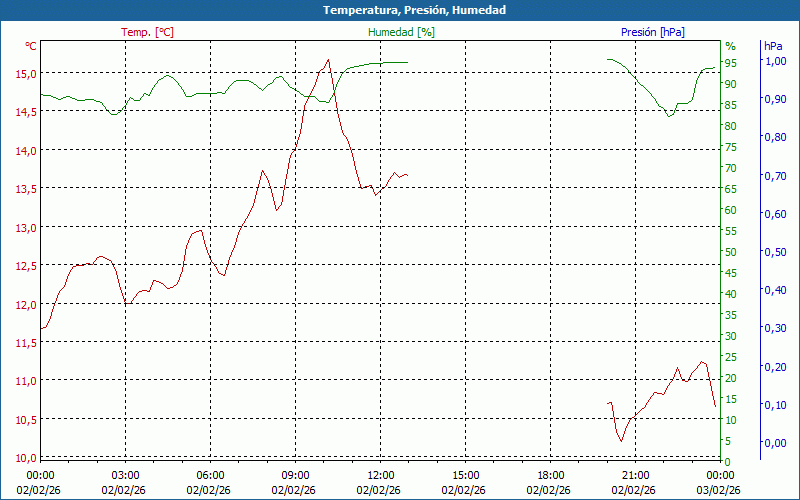800x500 pixels.
Task: Click the '10' humidity axis value
Action: (731, 420)
